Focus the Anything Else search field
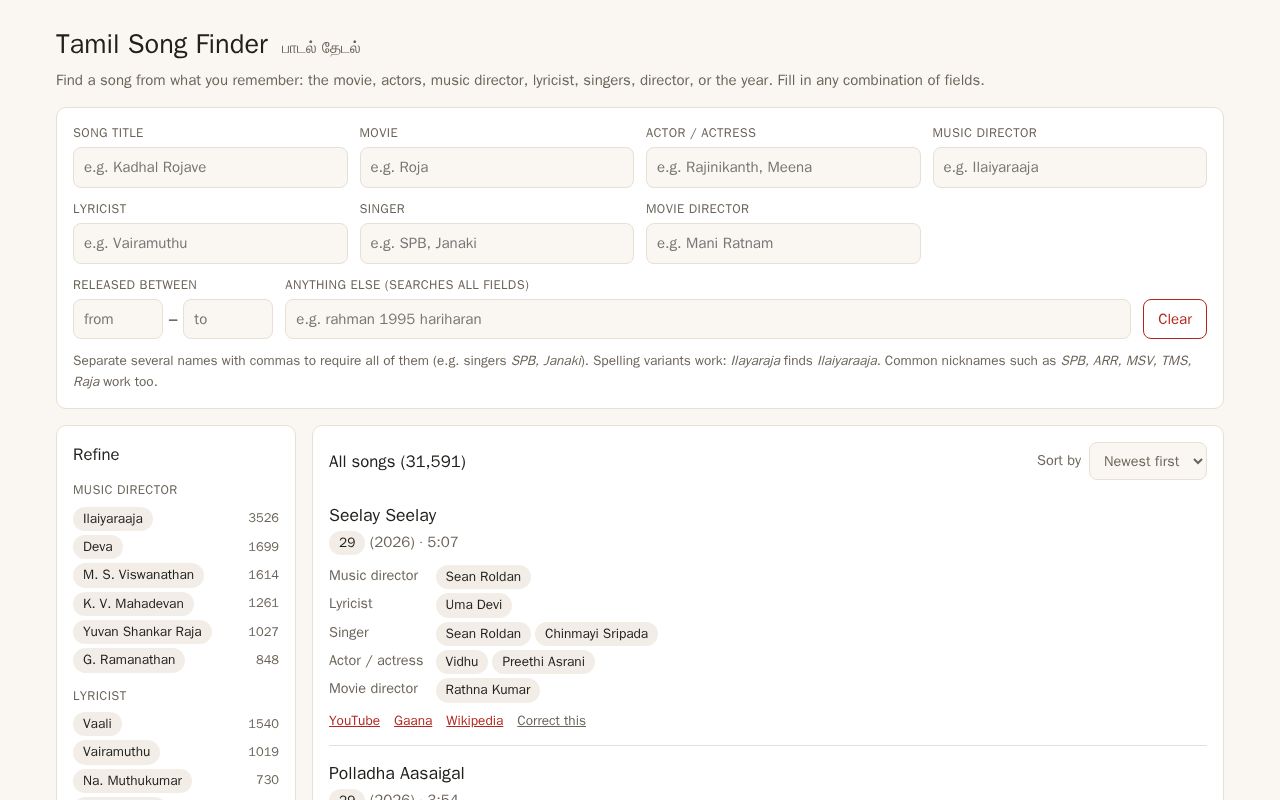The width and height of the screenshot is (1280, 800). pyautogui.click(x=708, y=319)
